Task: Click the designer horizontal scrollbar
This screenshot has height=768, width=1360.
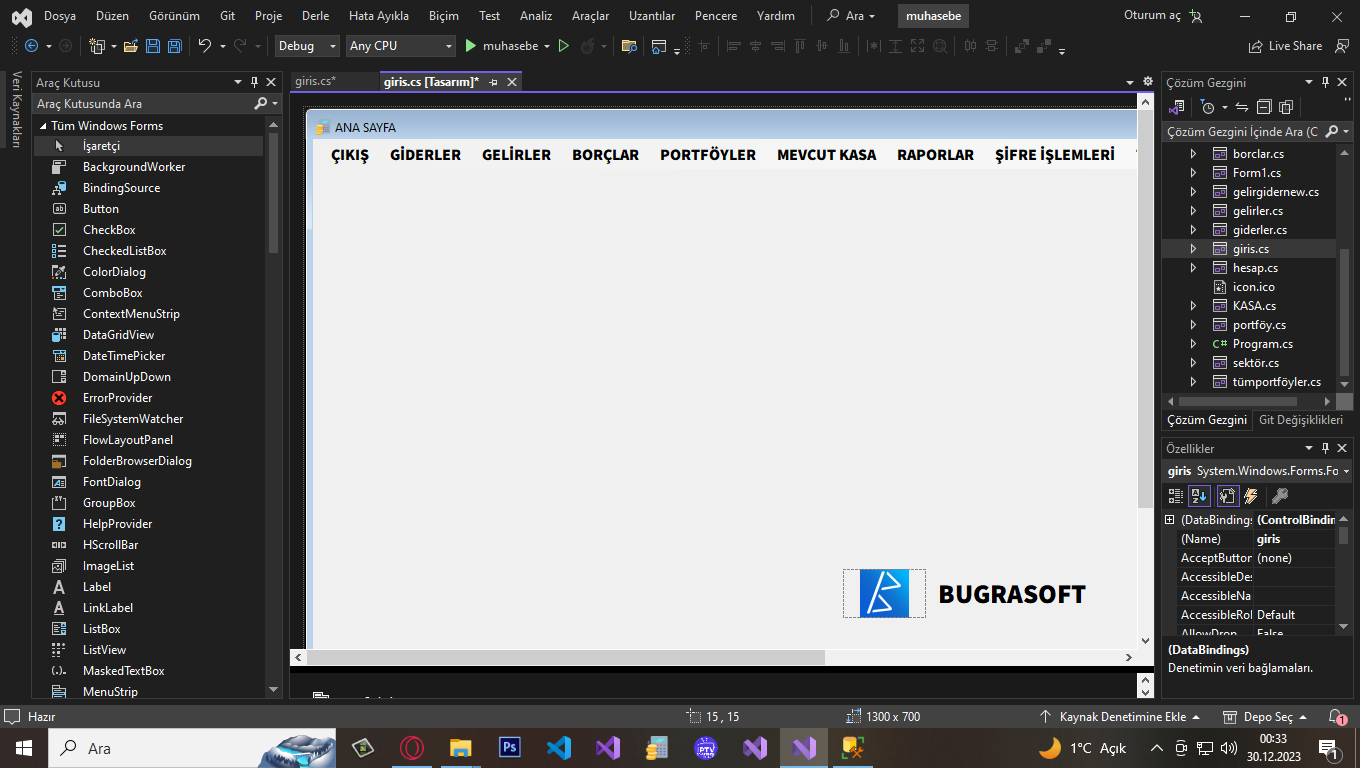Action: point(565,658)
